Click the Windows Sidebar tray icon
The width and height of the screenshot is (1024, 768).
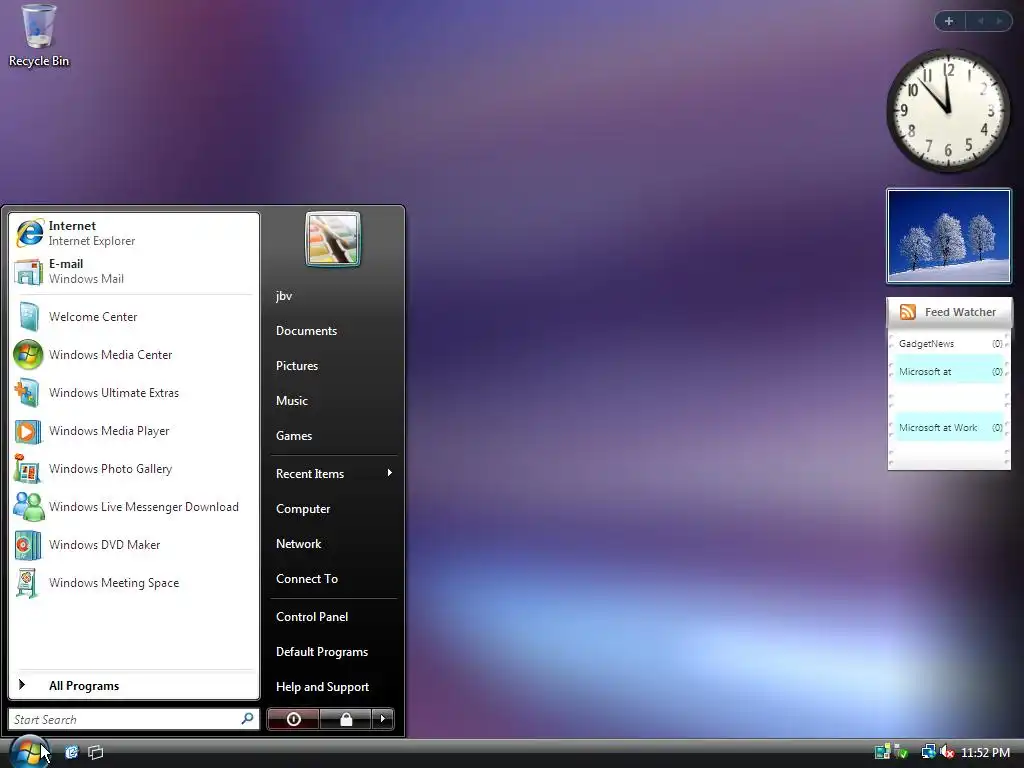882,752
